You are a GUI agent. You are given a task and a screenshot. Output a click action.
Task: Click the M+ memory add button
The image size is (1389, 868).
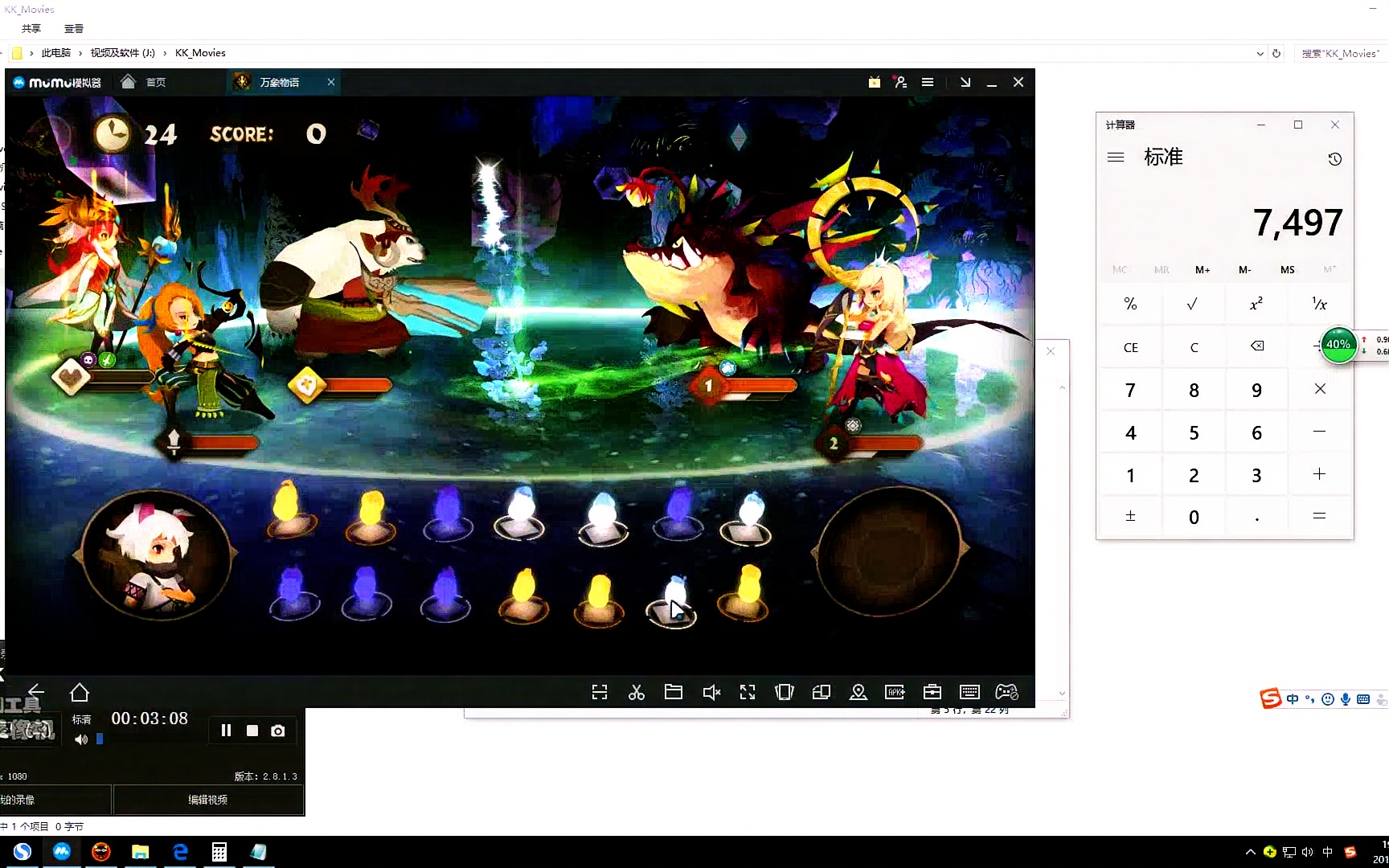1203,269
